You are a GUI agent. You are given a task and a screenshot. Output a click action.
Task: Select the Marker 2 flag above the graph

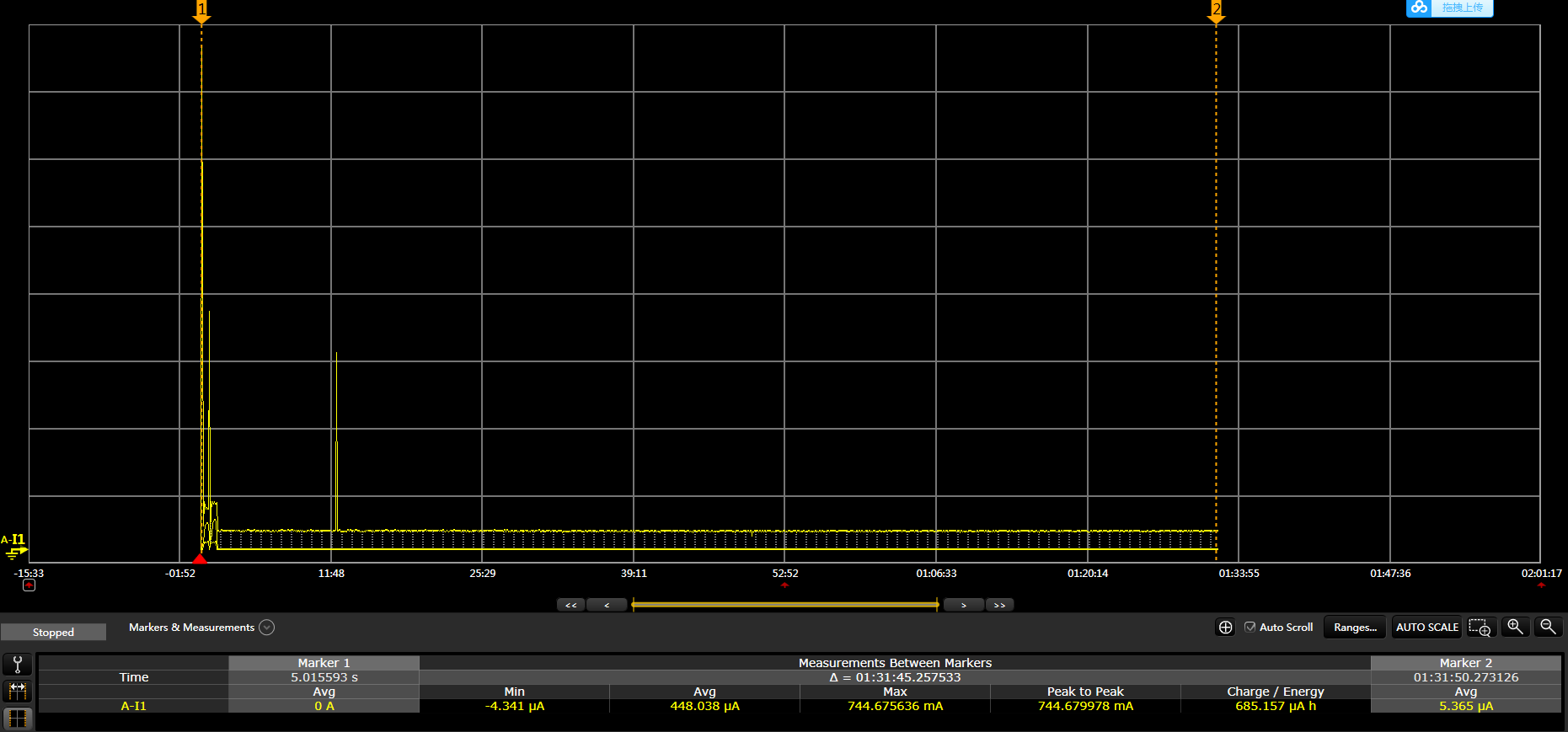click(x=1216, y=11)
